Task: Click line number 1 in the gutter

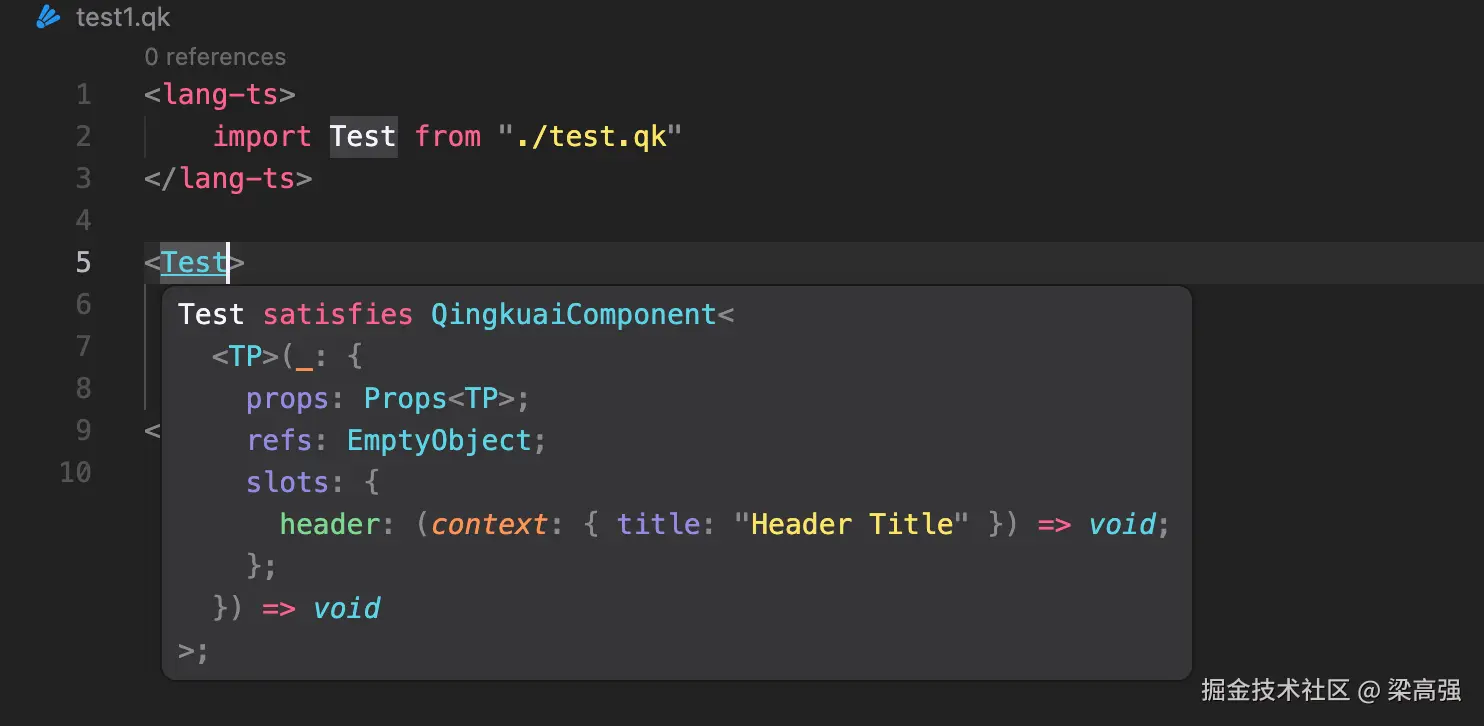Action: coord(83,95)
